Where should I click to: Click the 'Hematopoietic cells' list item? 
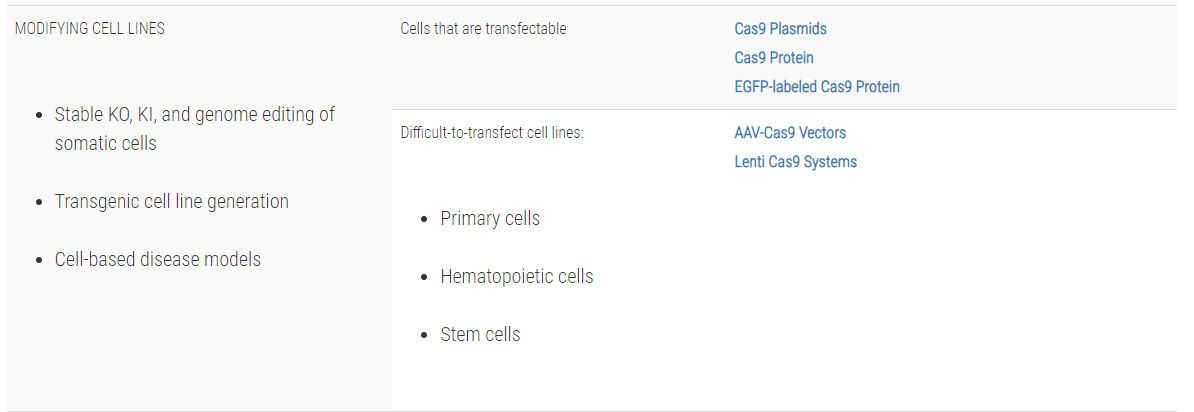pos(516,277)
